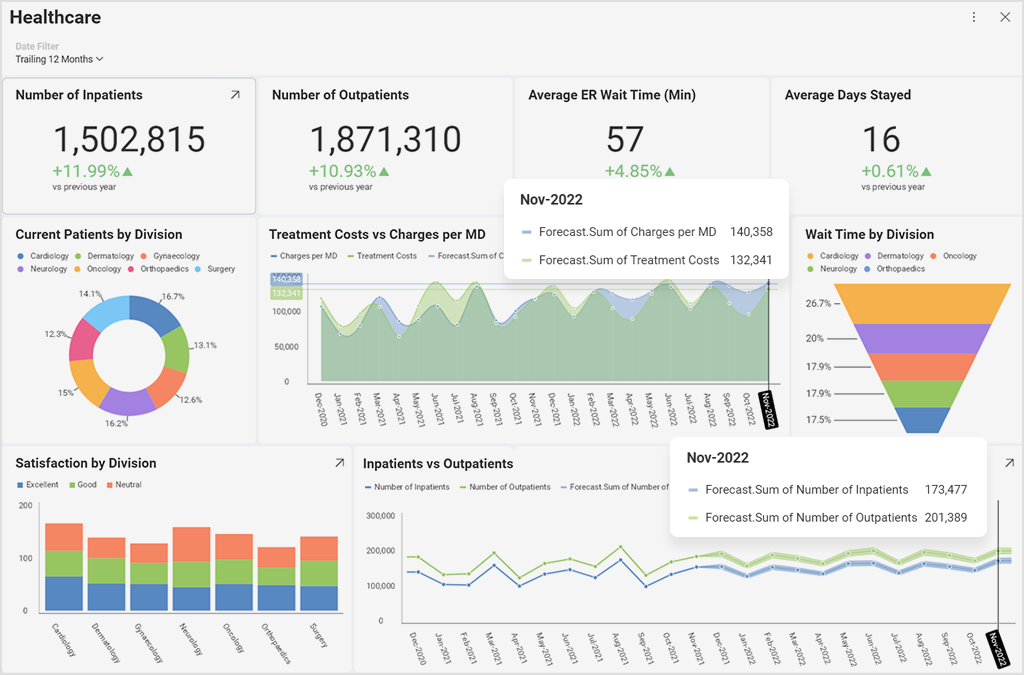Expand the Date Filter chevron

click(x=98, y=59)
